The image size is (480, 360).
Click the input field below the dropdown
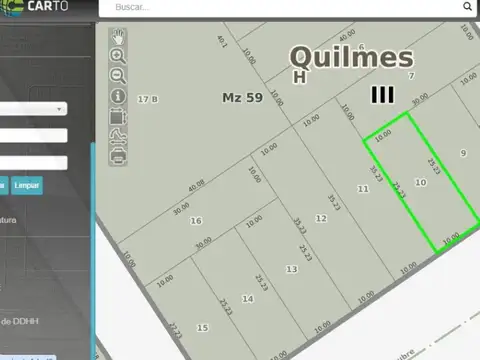click(x=33, y=136)
